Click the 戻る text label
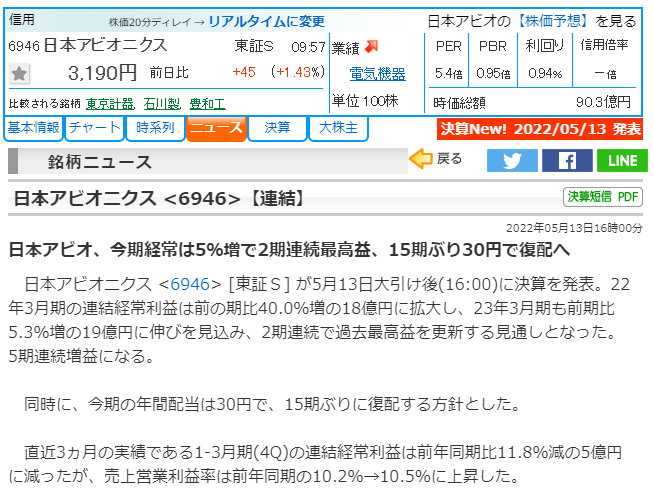This screenshot has height=488, width=654. coord(450,158)
